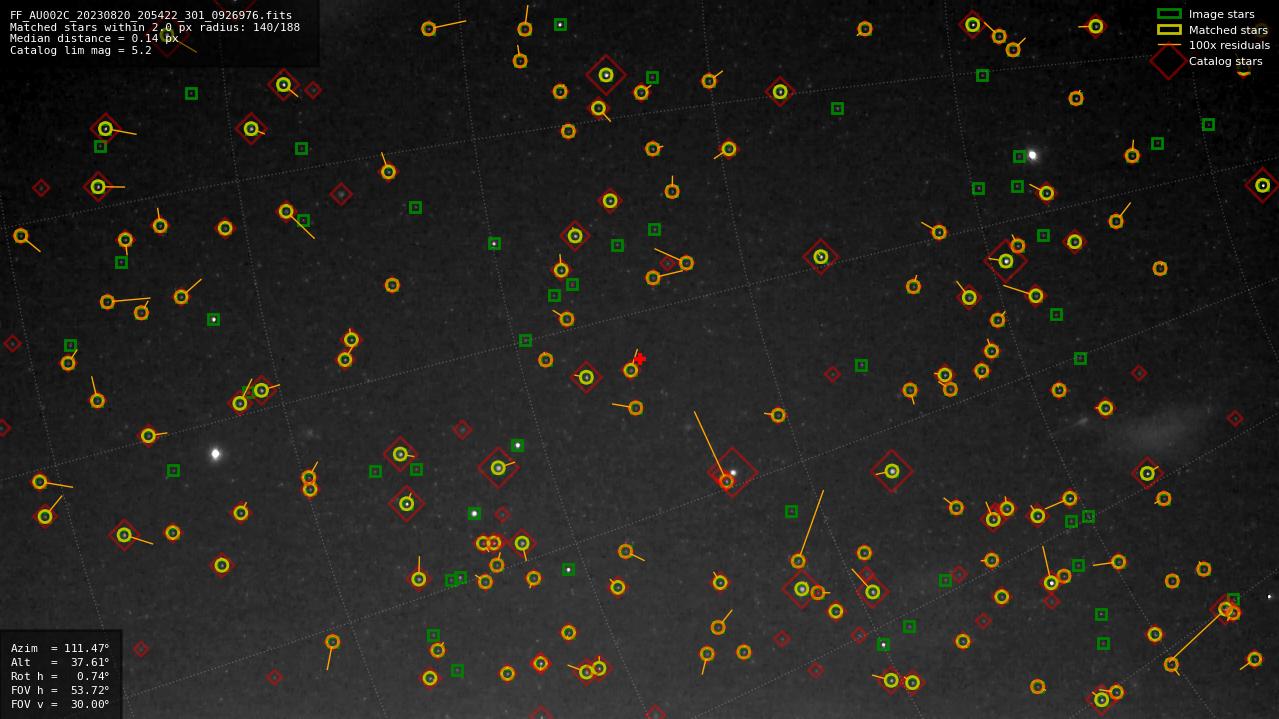Click the 'Matched stars' legend label

point(1228,30)
